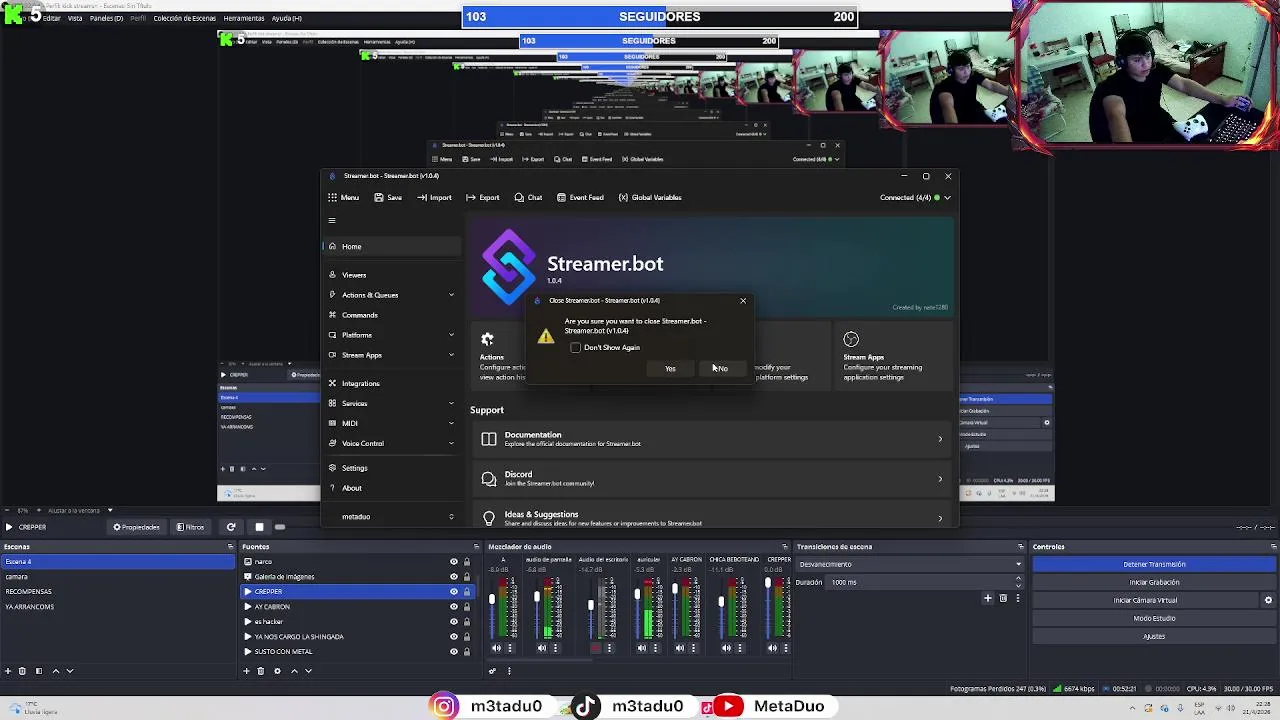This screenshot has height=720, width=1280.
Task: Remove selected source with trash icon
Action: pos(260,671)
